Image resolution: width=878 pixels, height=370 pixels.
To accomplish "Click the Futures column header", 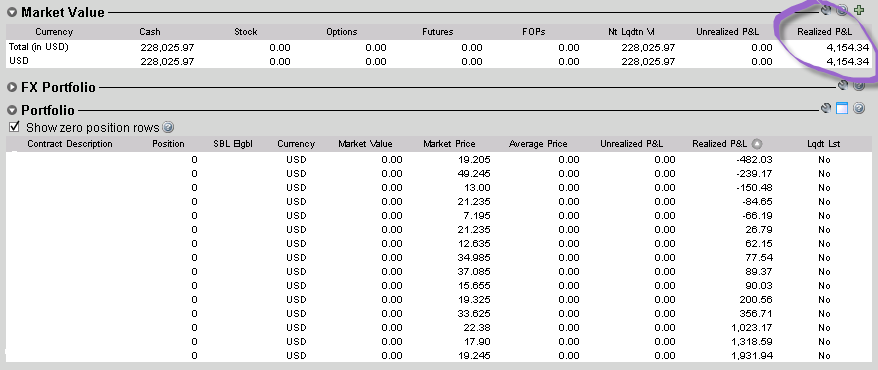I will tap(438, 32).
